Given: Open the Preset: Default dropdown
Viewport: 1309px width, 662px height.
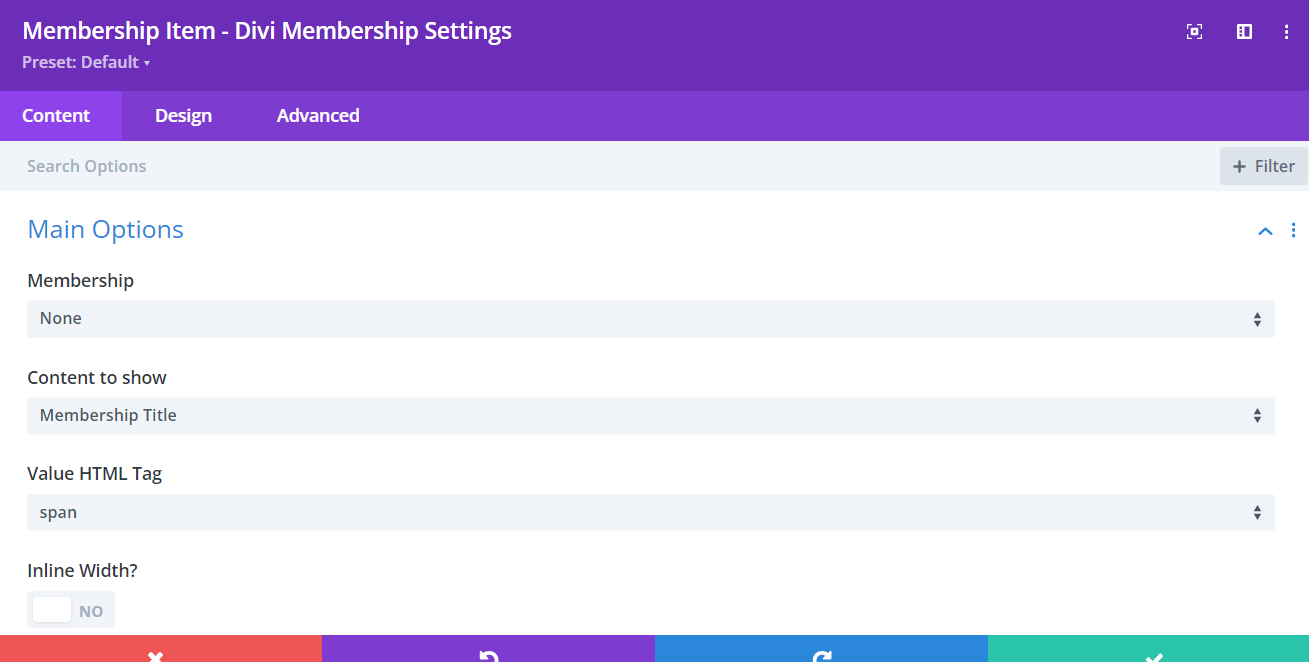Looking at the screenshot, I should [86, 62].
